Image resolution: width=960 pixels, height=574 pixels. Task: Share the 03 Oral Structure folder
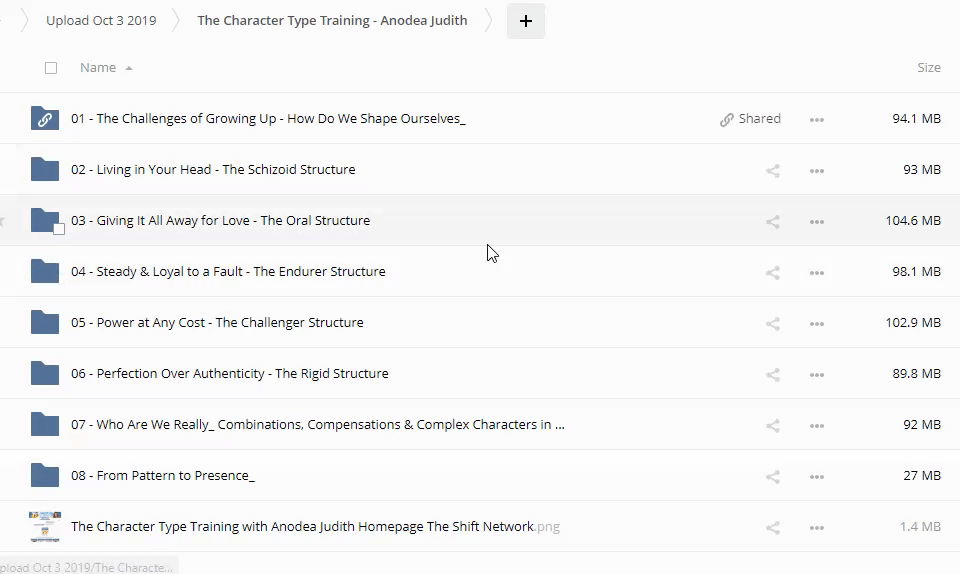coord(772,221)
